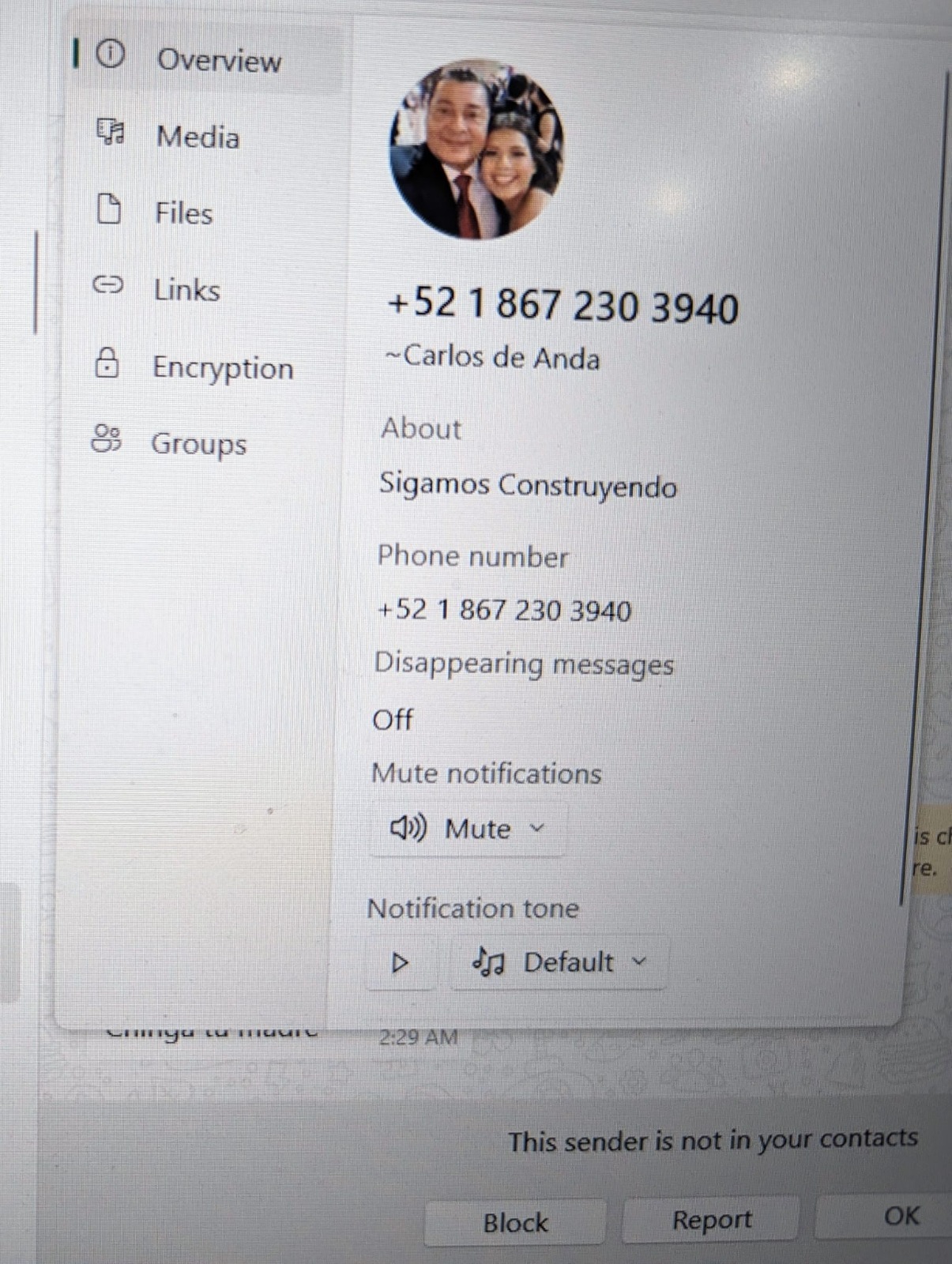This screenshot has width=952, height=1264.
Task: Switch to the Media tab label
Action: [198, 137]
